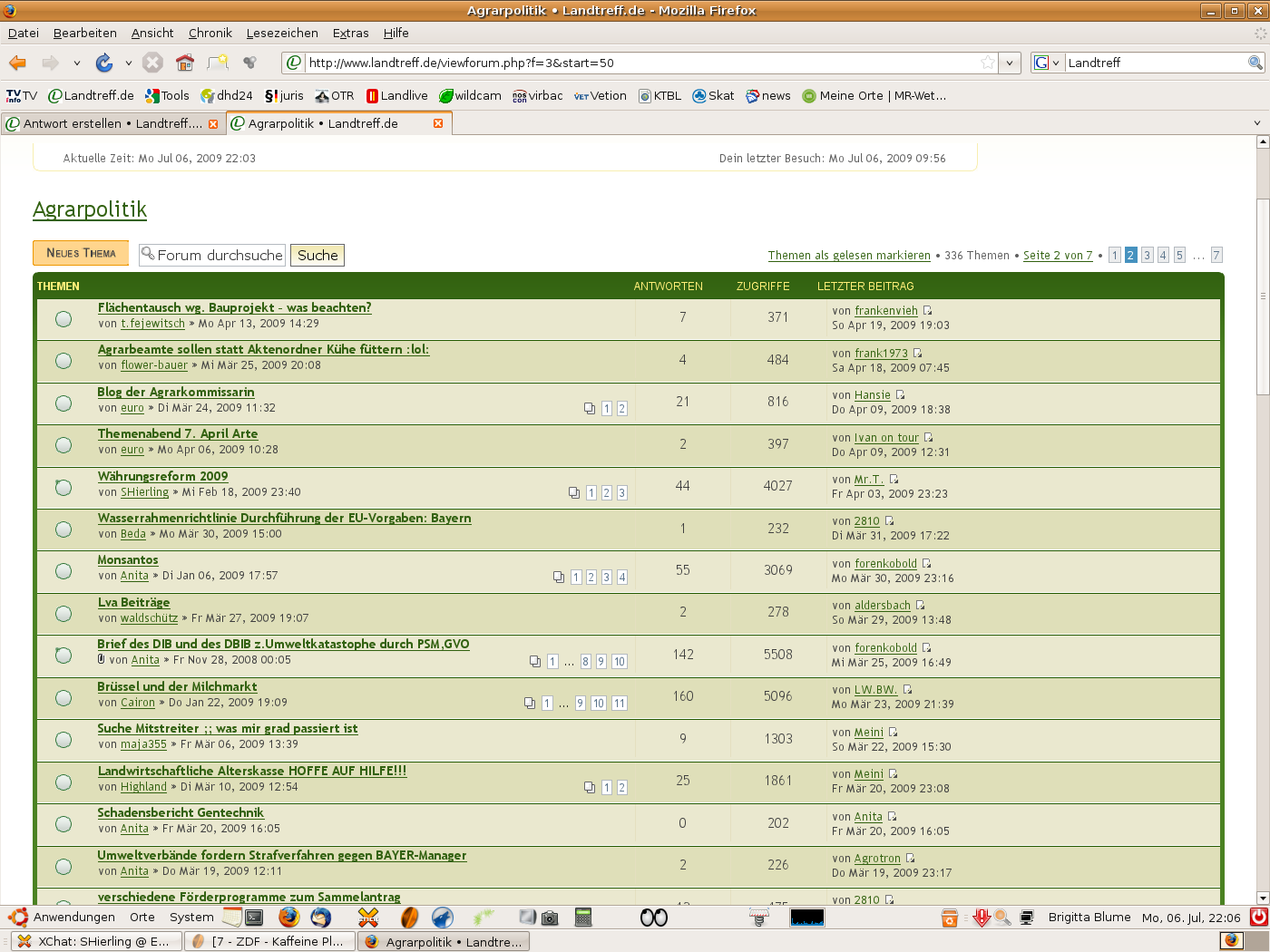Reload the current forum page

pyautogui.click(x=104, y=63)
